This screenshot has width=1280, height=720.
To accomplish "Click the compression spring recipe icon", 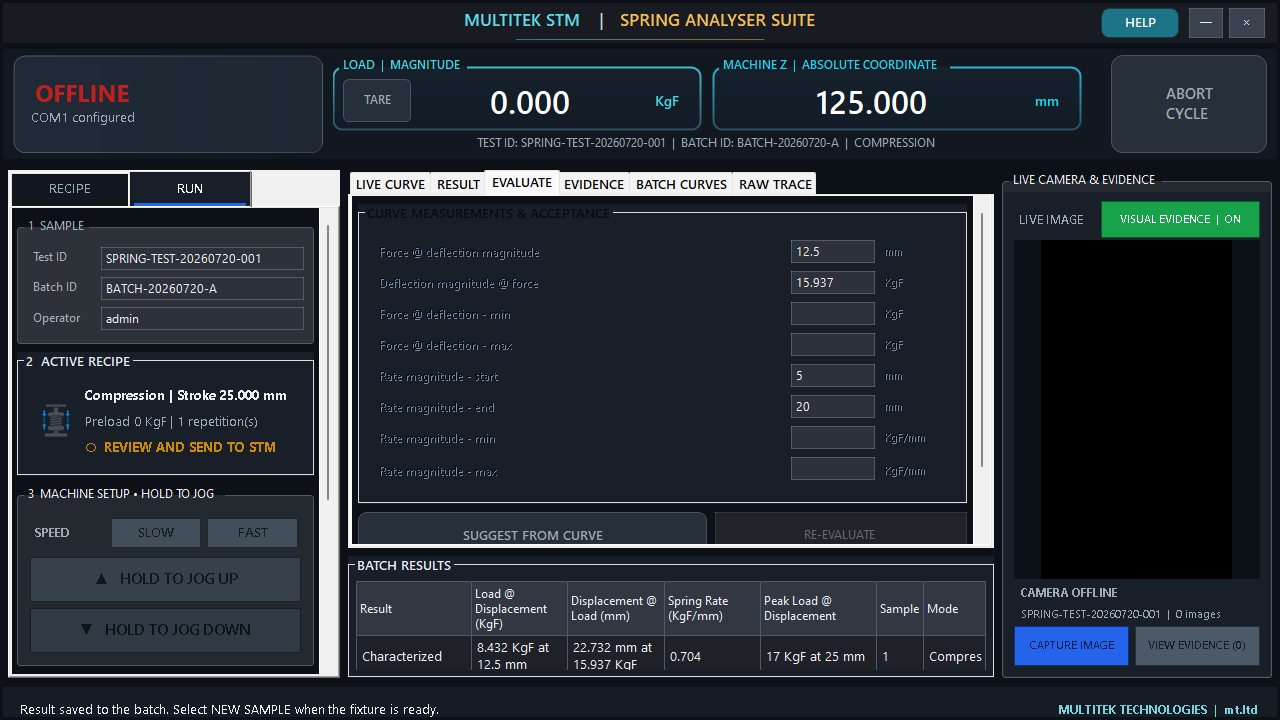I will (x=56, y=421).
